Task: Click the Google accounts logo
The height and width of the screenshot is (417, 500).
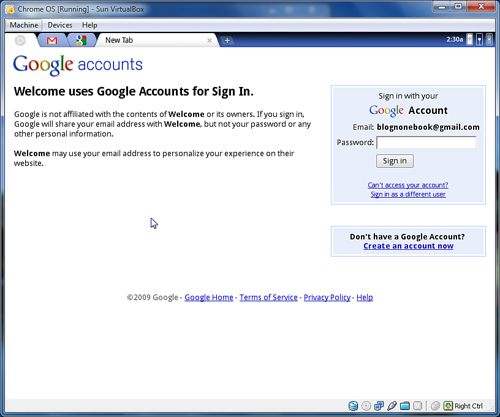Action: pyautogui.click(x=78, y=65)
